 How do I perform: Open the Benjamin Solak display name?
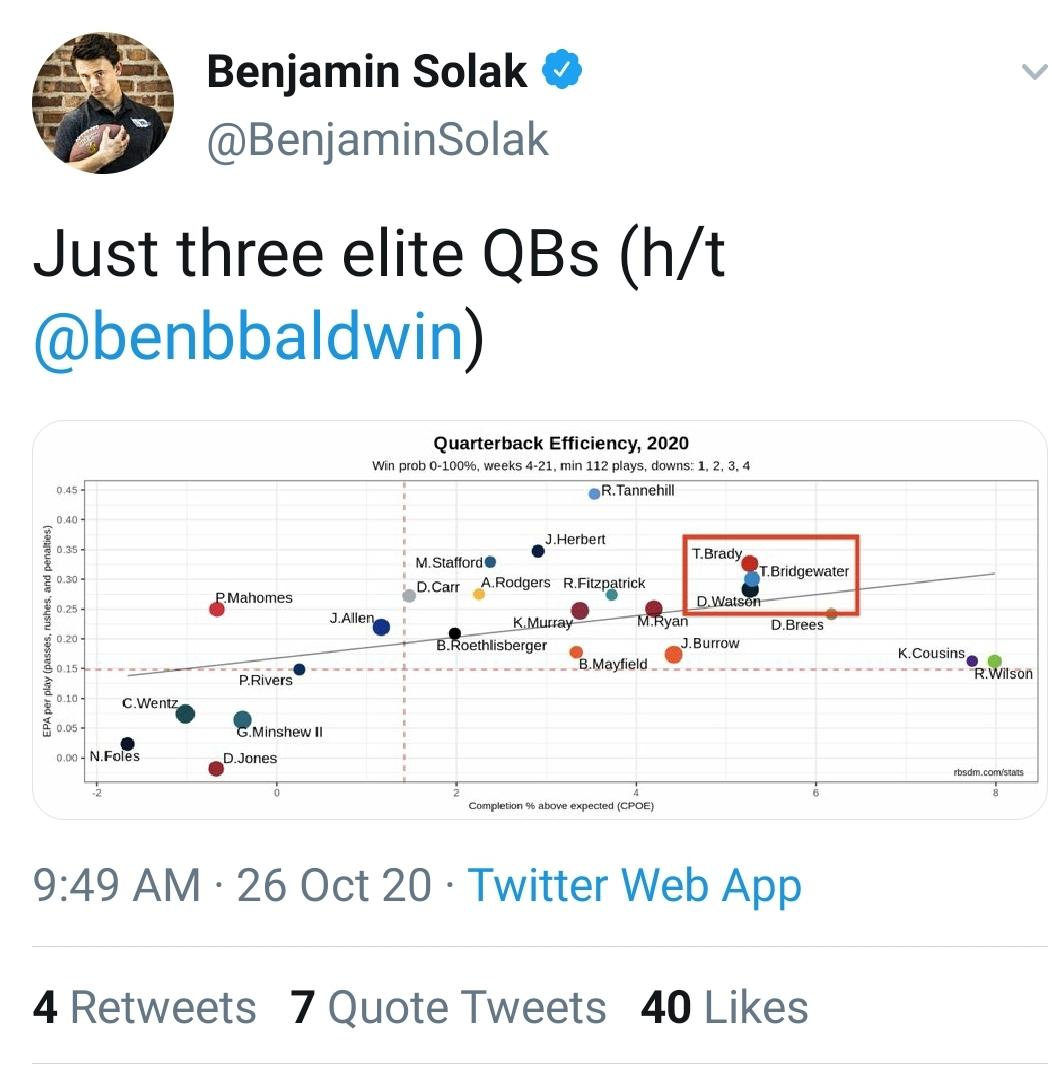click(367, 71)
